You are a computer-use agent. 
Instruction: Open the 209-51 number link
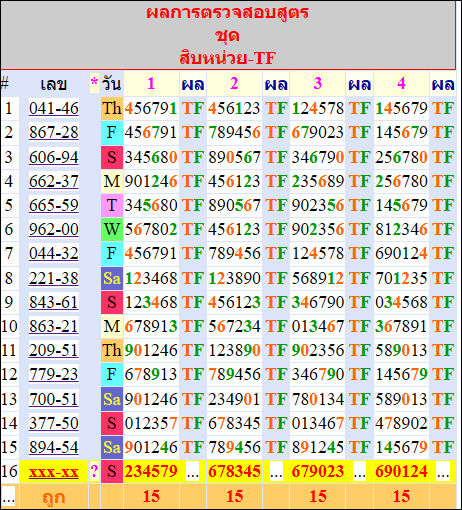tap(54, 350)
